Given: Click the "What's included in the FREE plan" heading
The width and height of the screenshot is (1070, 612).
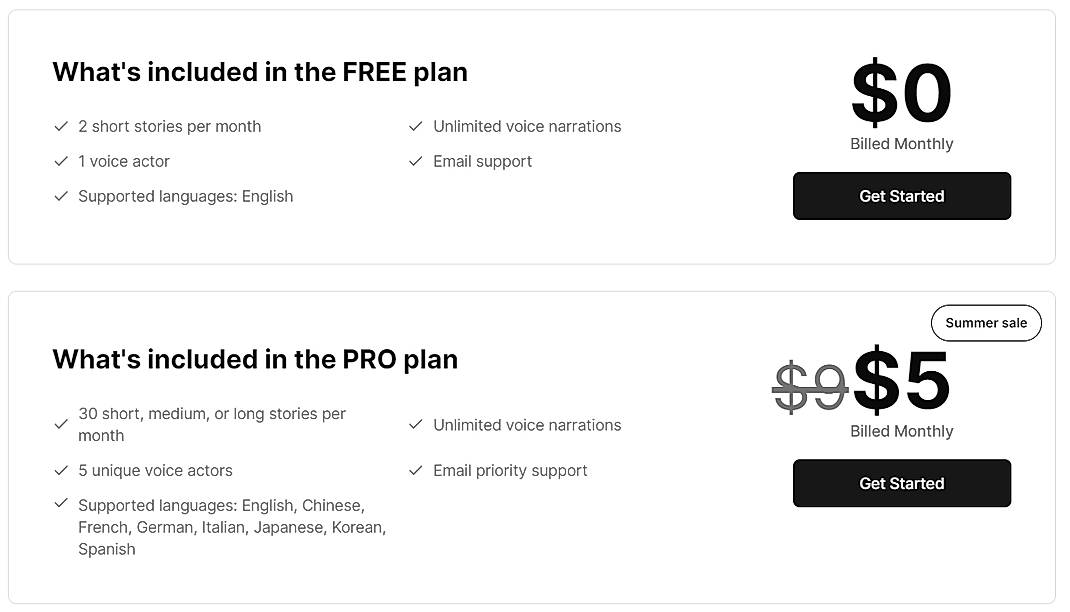Looking at the screenshot, I should click(260, 72).
